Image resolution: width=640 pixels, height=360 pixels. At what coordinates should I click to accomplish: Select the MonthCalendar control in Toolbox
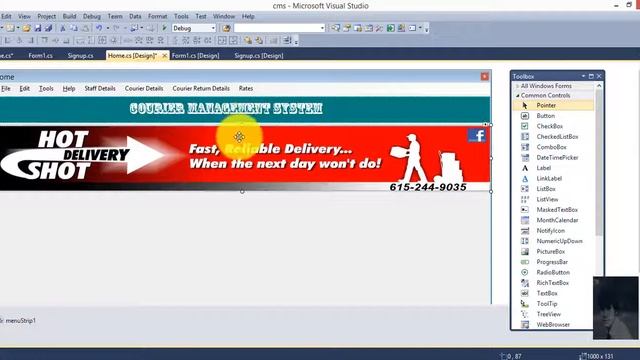tap(553, 220)
